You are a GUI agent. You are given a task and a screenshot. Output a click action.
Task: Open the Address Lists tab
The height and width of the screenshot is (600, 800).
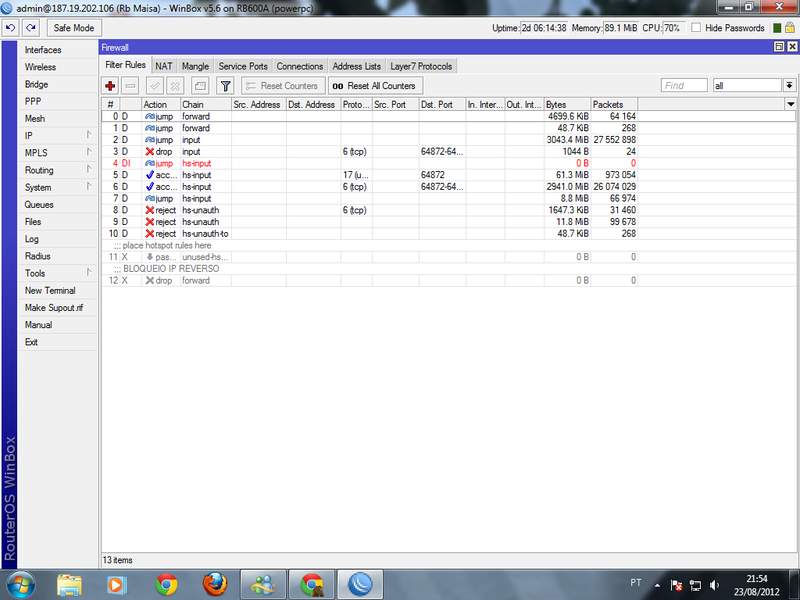pos(357,66)
